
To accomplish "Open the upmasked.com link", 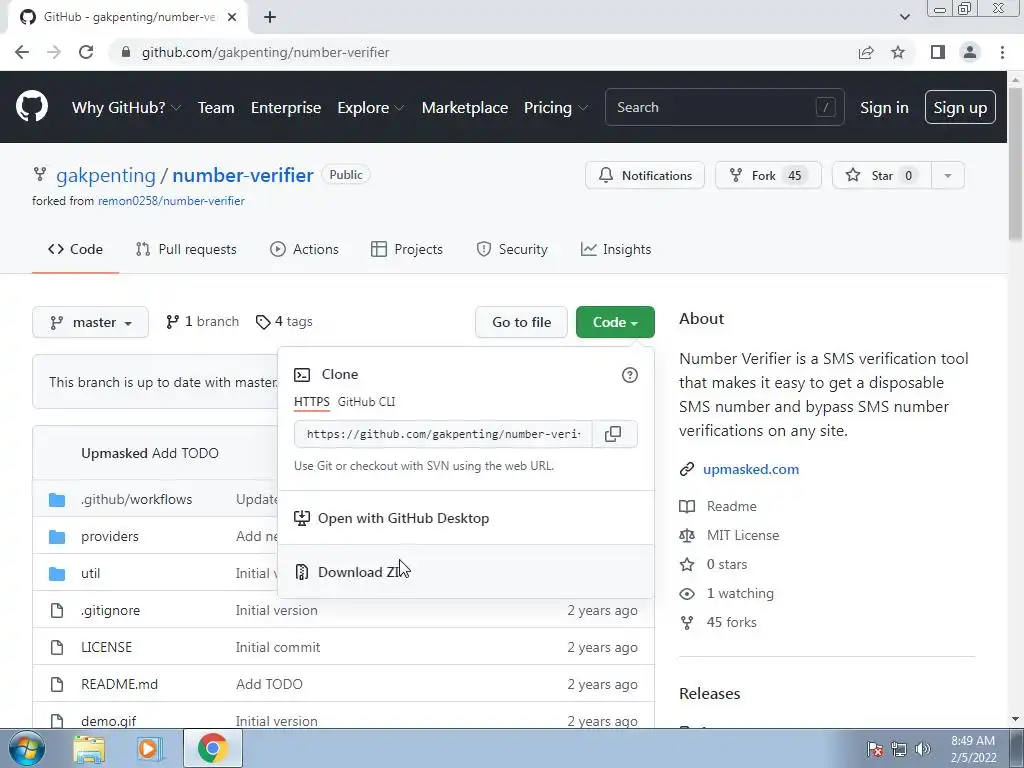I will tap(751, 470).
